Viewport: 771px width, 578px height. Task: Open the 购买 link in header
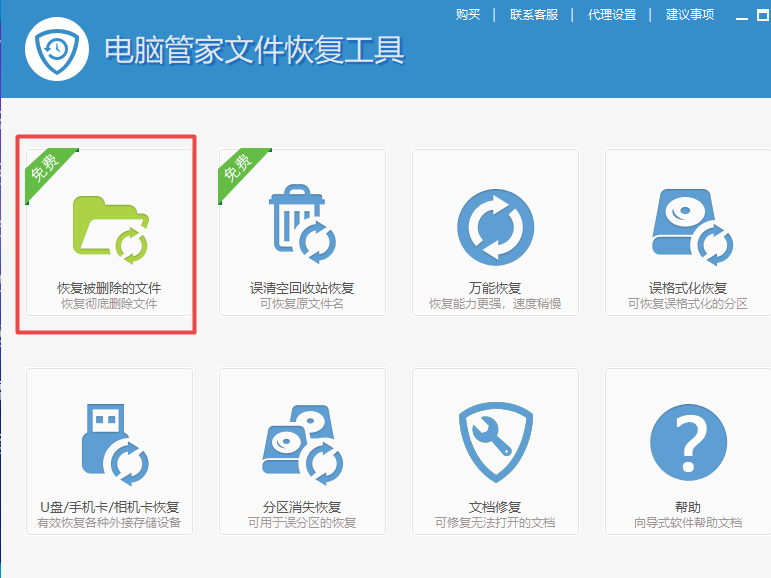pos(468,15)
